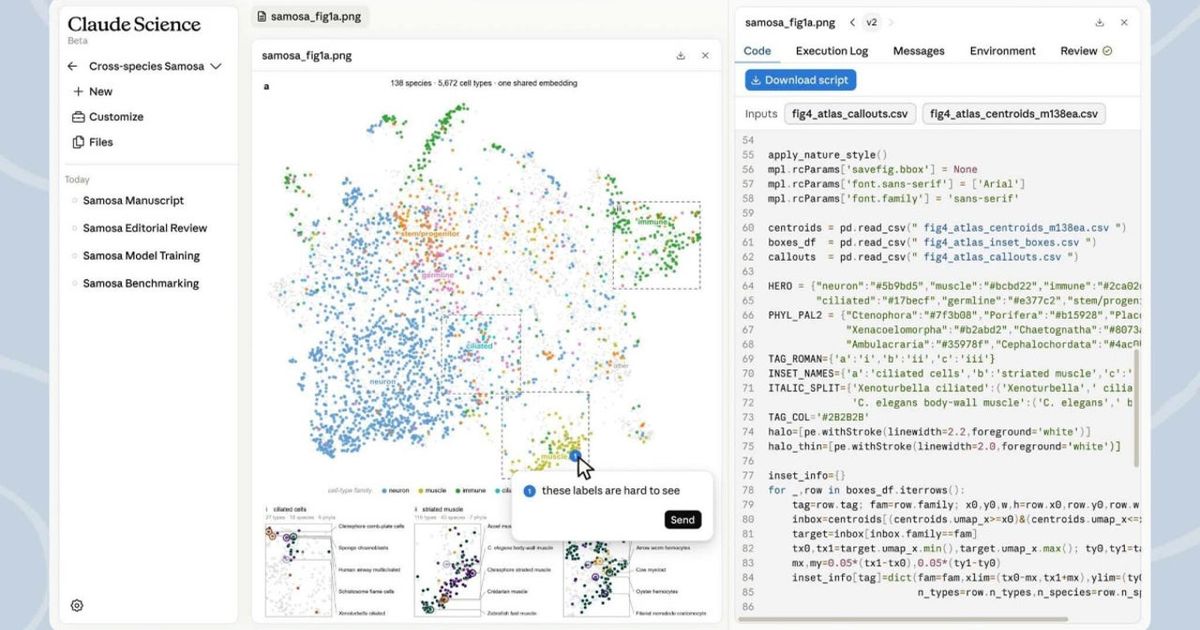Image resolution: width=1200 pixels, height=630 pixels.
Task: Send the comment with the Send button
Action: [682, 520]
